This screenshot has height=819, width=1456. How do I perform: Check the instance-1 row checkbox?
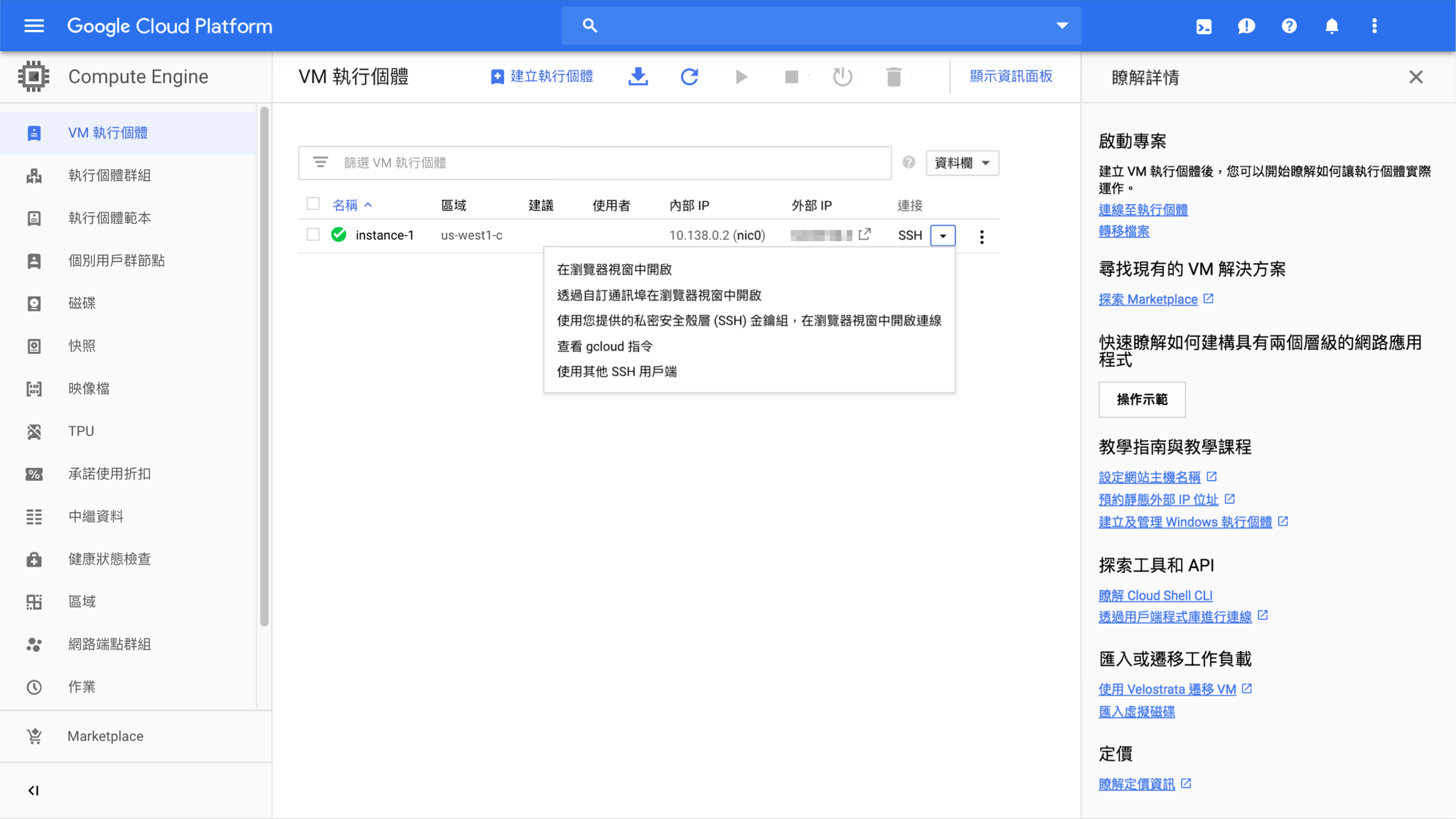click(313, 235)
